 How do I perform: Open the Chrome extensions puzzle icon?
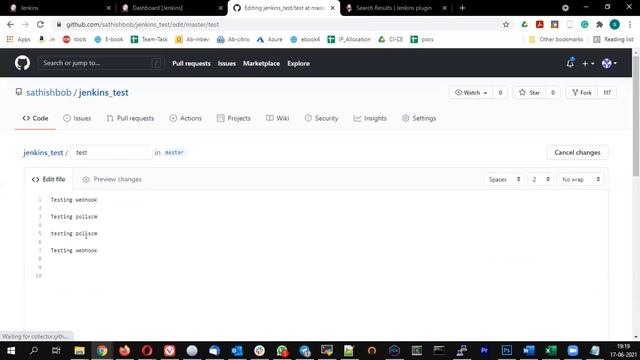pyautogui.click(x=599, y=24)
